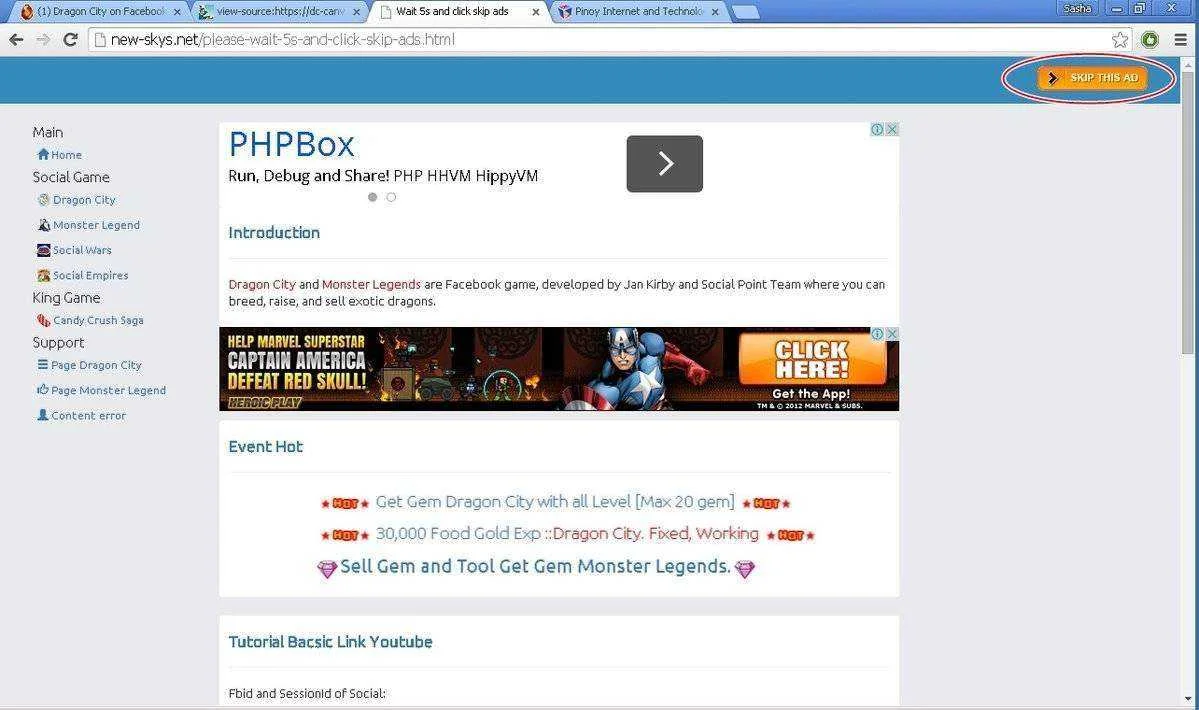The width and height of the screenshot is (1199, 710).
Task: Open the Content error link
Action: (89, 416)
